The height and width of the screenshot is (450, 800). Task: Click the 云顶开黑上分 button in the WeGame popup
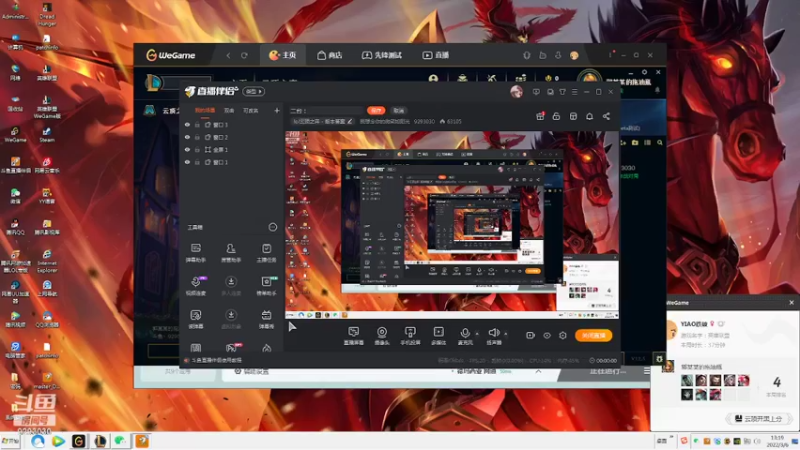point(759,418)
